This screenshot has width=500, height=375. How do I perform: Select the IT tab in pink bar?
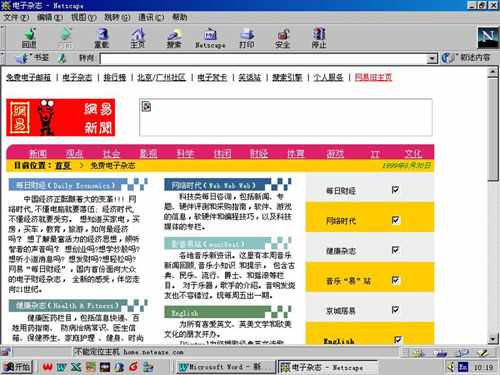point(375,154)
